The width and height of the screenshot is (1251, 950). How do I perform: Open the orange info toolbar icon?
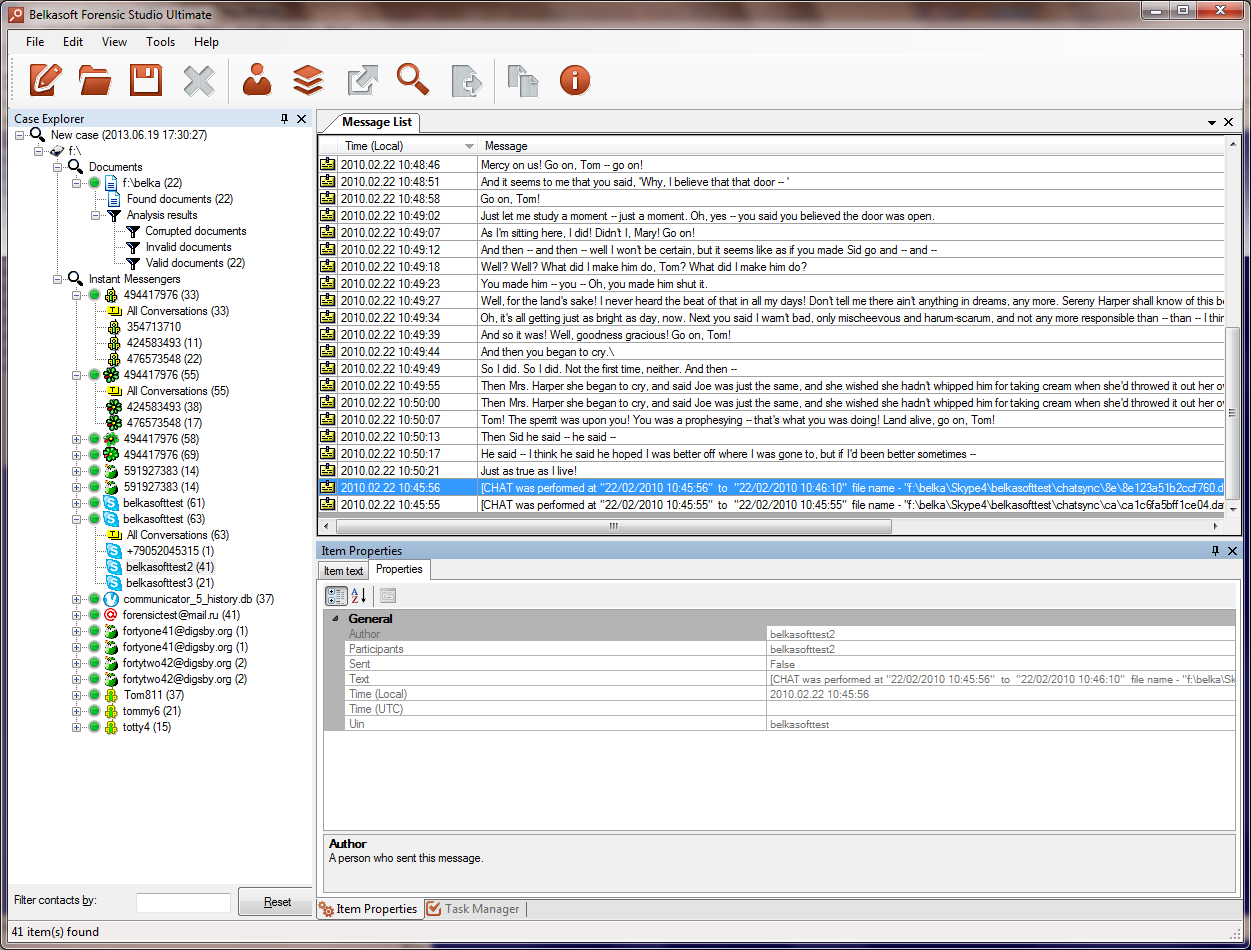[575, 80]
